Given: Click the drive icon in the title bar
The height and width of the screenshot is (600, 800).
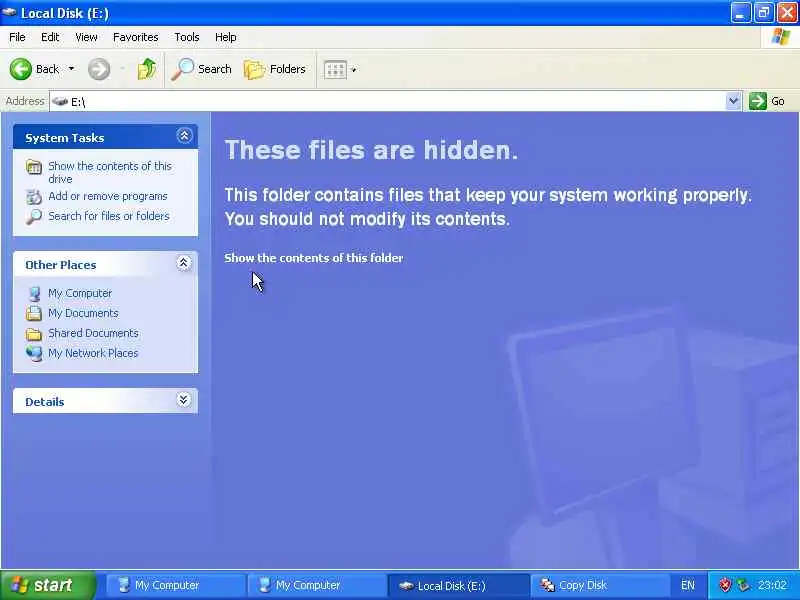Looking at the screenshot, I should pyautogui.click(x=9, y=12).
